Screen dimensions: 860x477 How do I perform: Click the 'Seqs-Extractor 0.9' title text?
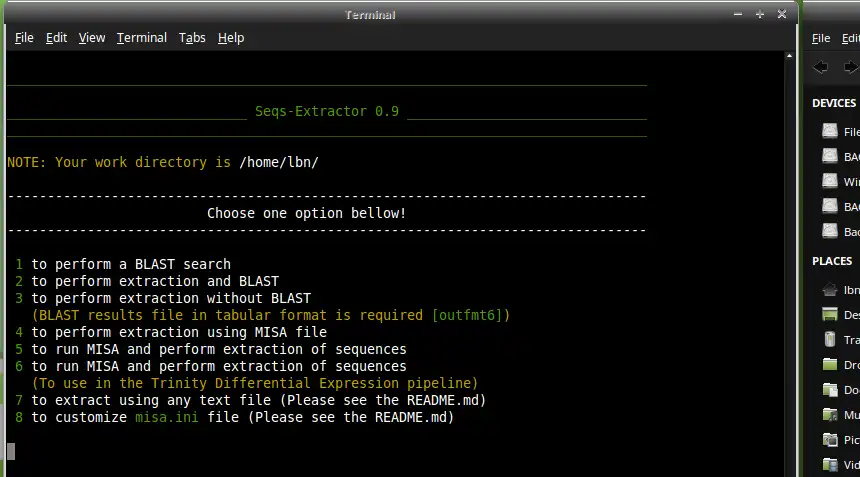coord(327,111)
